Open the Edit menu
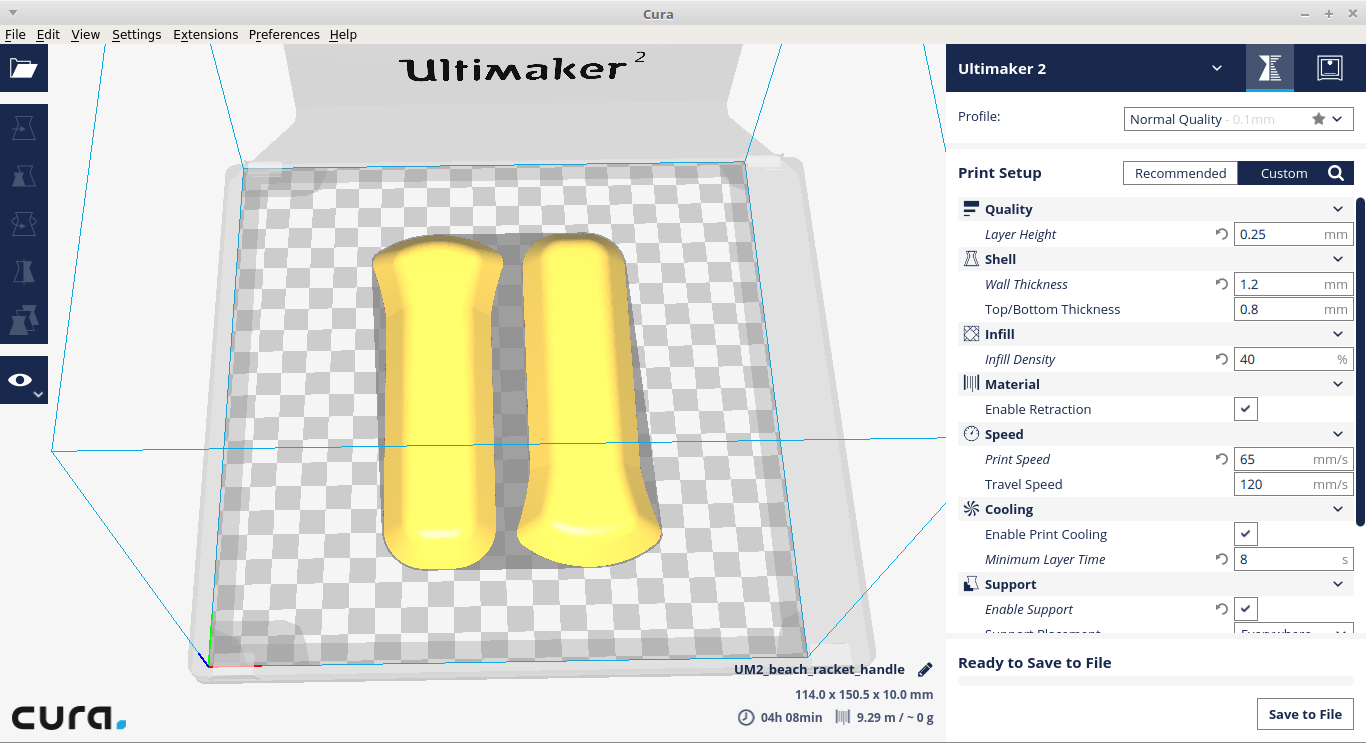Screen dimensions: 1366x743 [x=48, y=34]
